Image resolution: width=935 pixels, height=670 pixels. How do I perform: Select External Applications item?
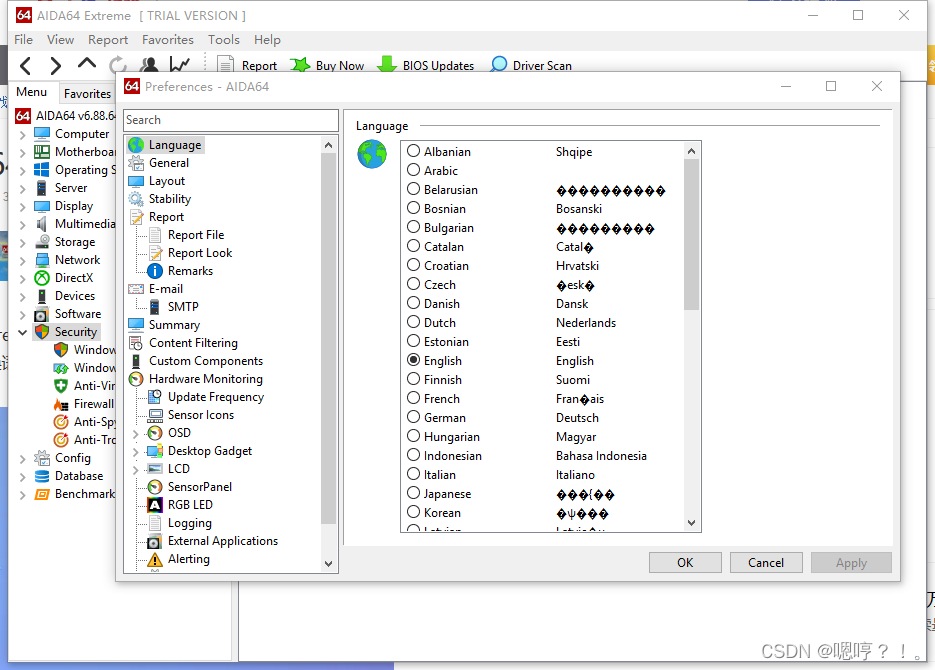(x=222, y=541)
